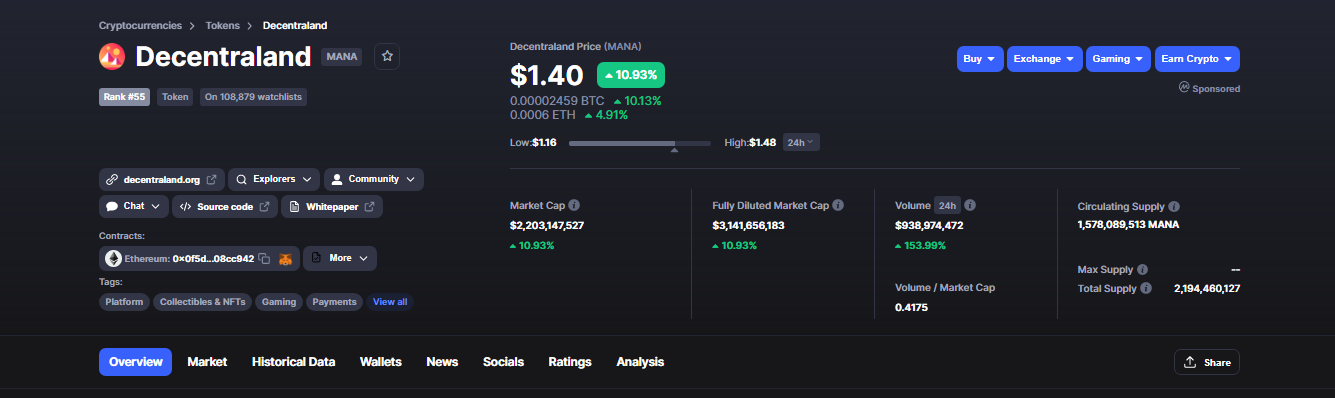This screenshot has width=1335, height=398.
Task: Switch to the Socials tab
Action: coord(503,362)
